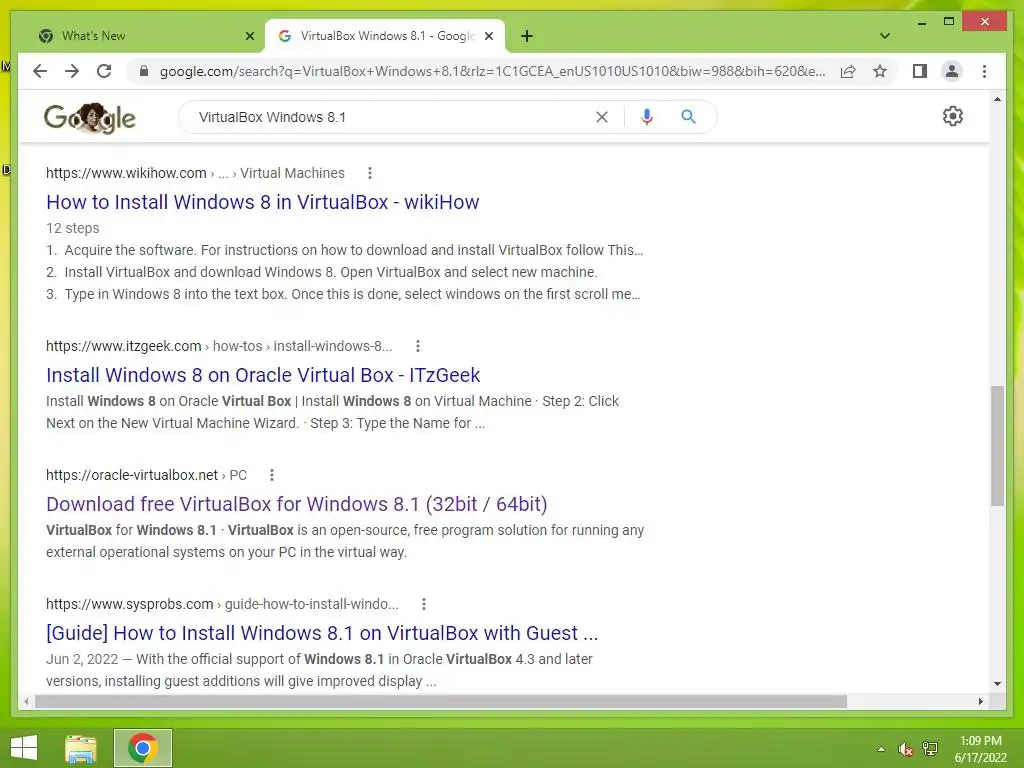This screenshot has height=768, width=1024.
Task: Go back to the previous page
Action: click(40, 71)
